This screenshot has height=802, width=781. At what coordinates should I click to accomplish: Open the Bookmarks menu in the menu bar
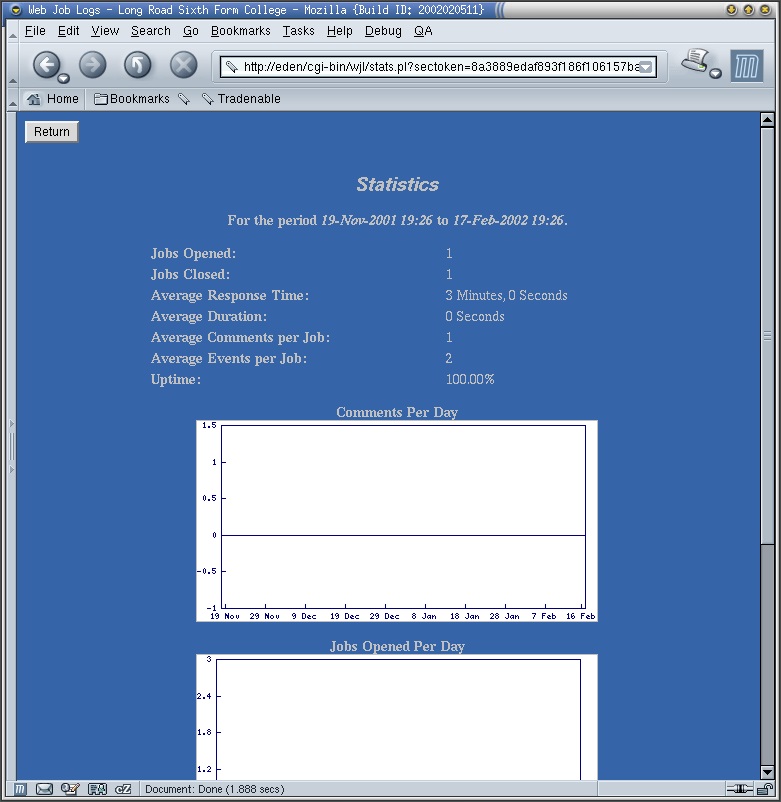240,31
